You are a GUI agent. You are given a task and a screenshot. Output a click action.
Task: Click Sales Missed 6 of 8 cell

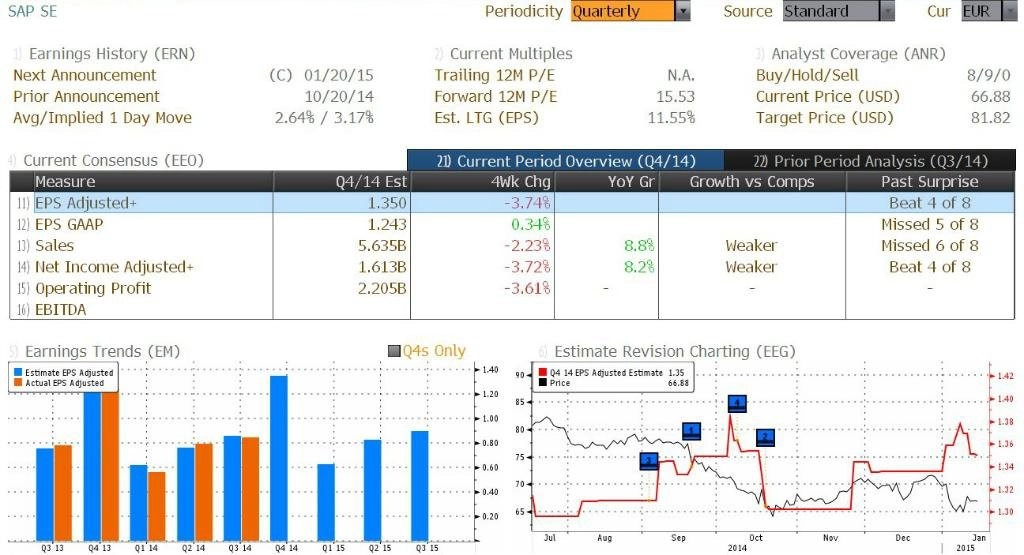coord(930,246)
